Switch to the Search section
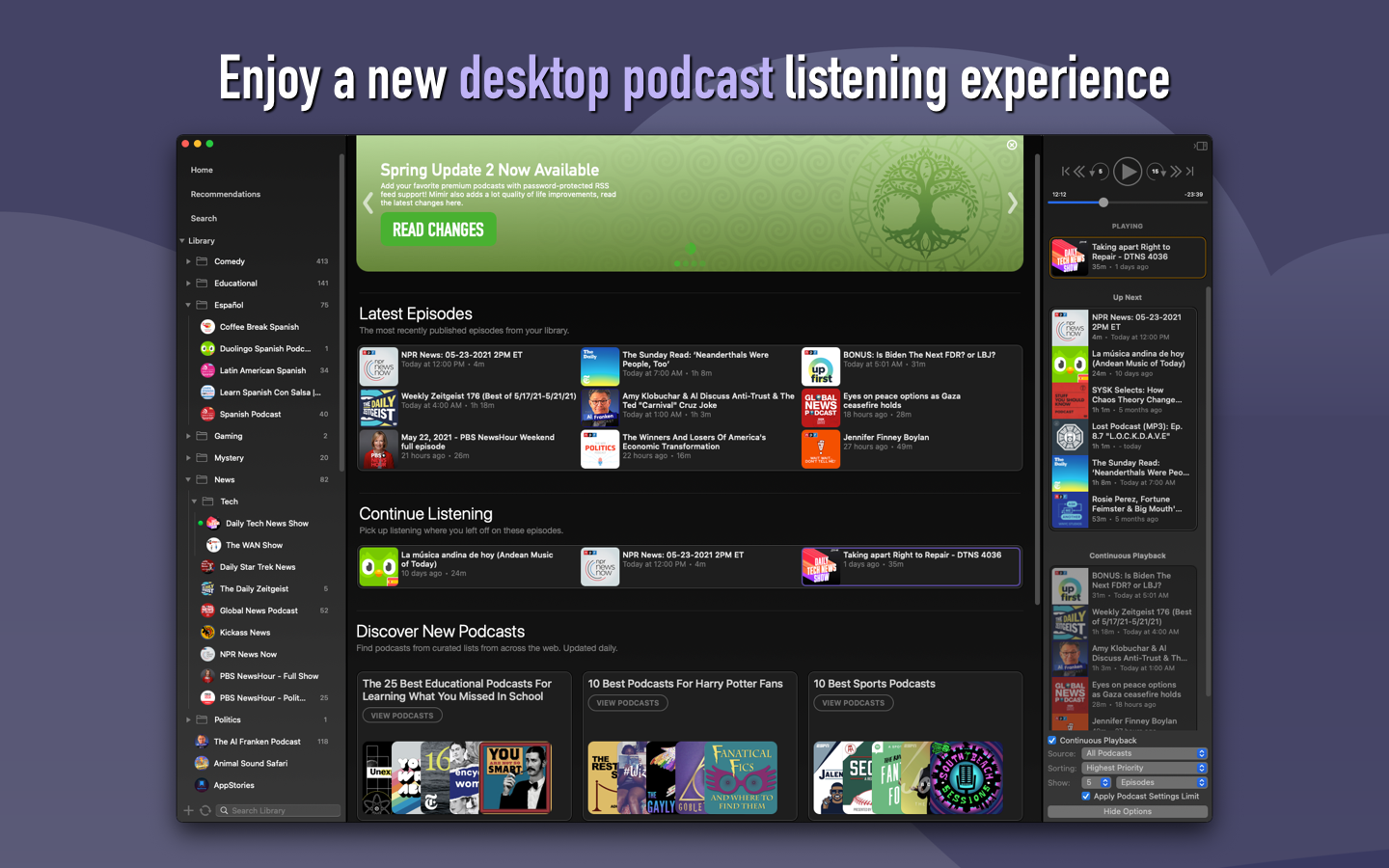 (x=203, y=218)
